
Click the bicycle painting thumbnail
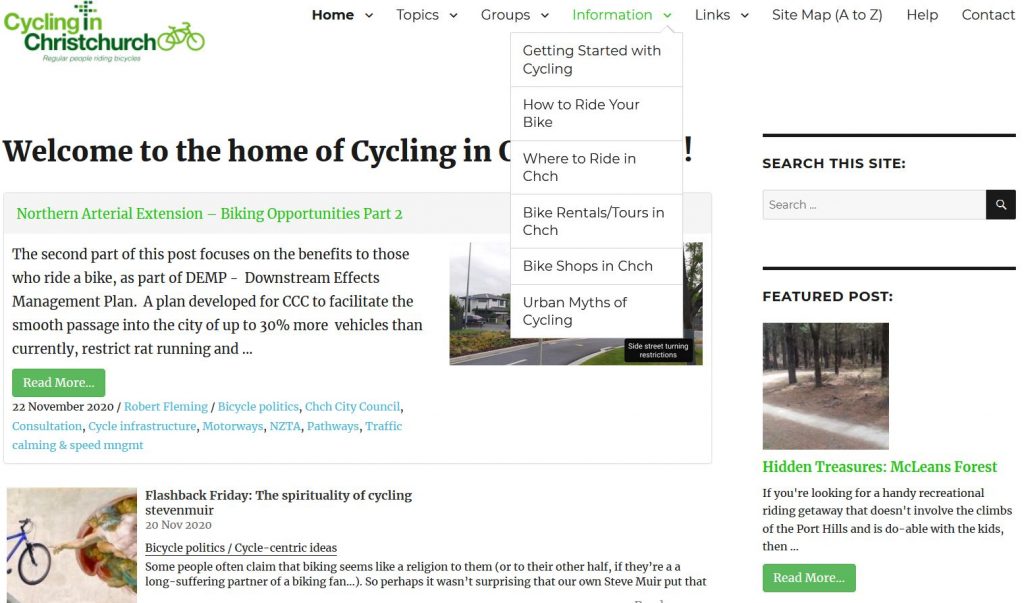pos(72,545)
